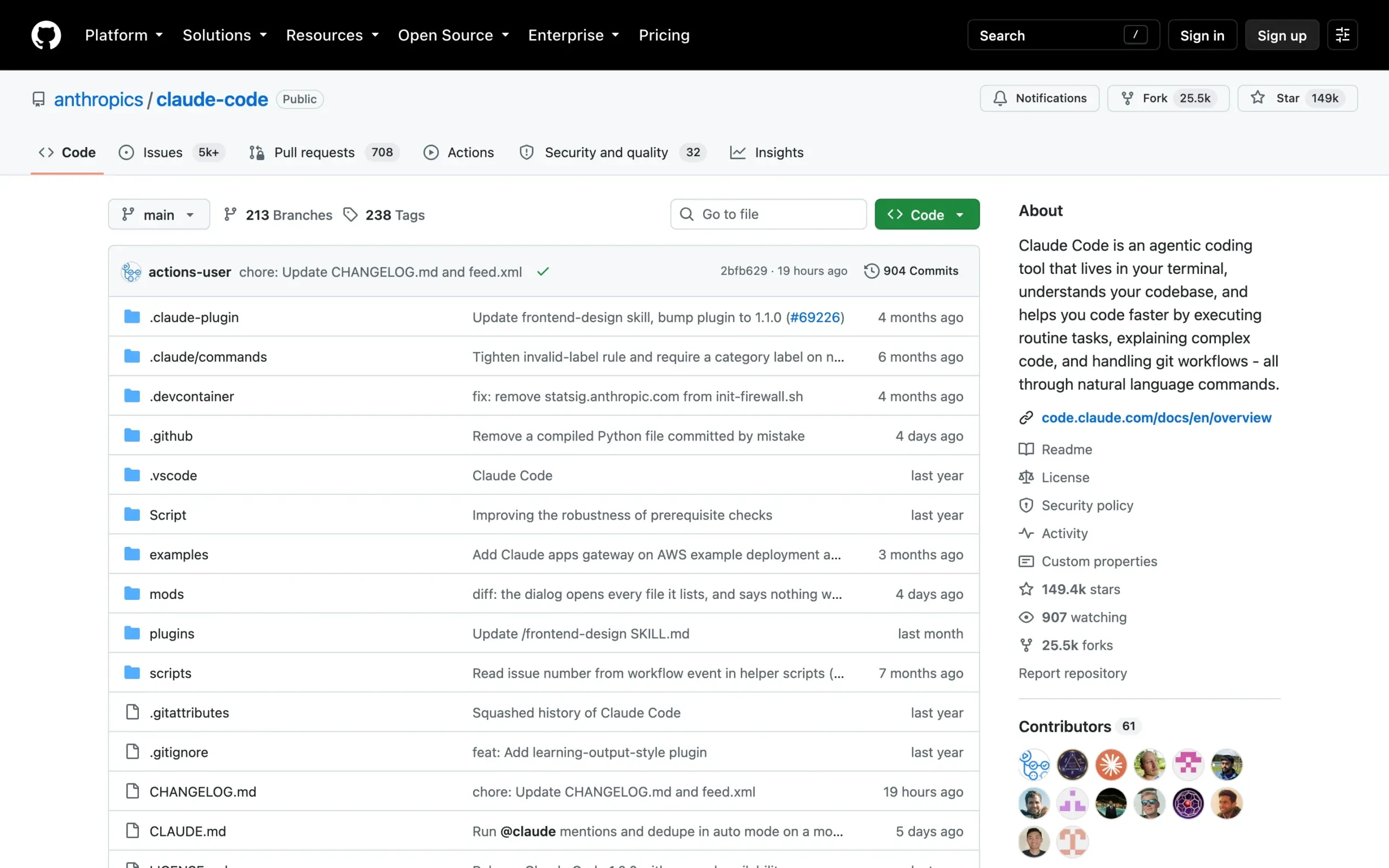View 149.4k stars stargazers
The image size is (1389, 868).
click(x=1070, y=590)
